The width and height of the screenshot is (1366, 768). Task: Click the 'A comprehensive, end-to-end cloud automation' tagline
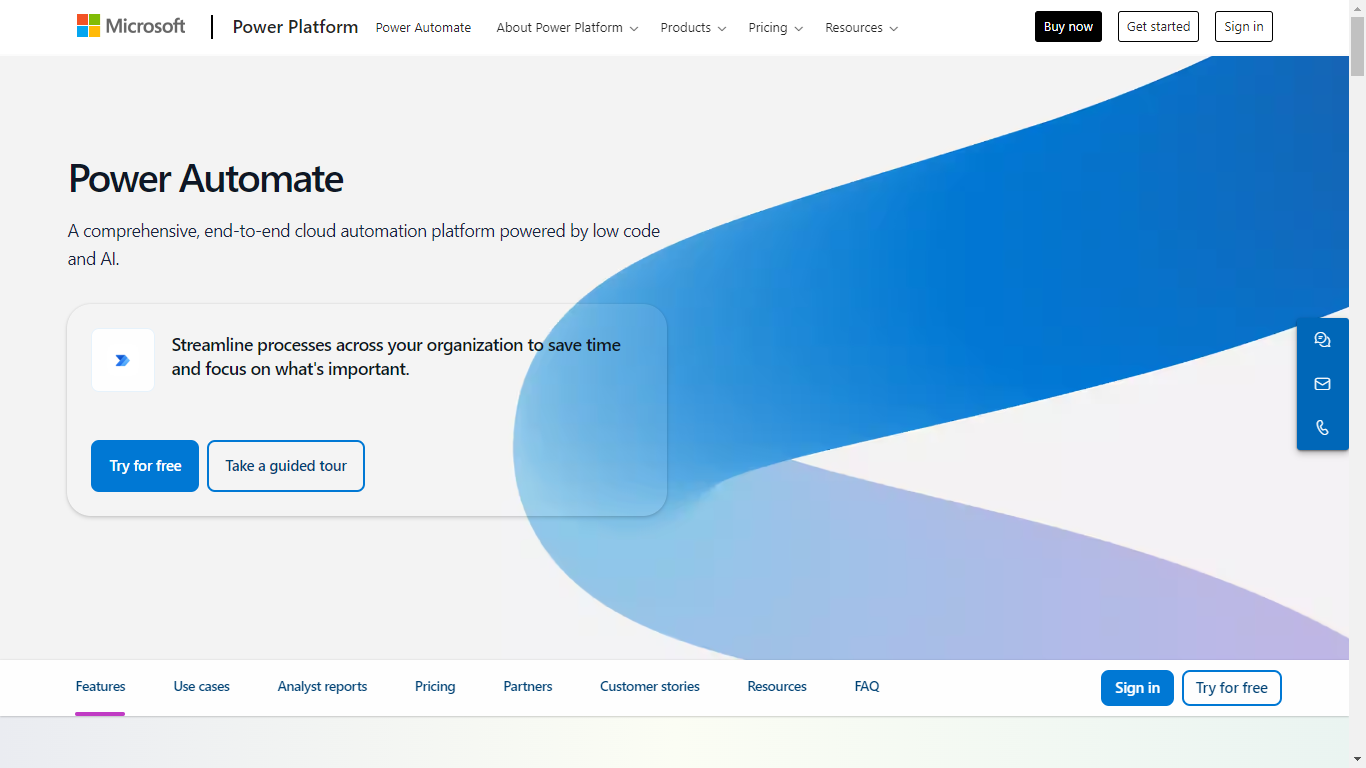(x=364, y=245)
